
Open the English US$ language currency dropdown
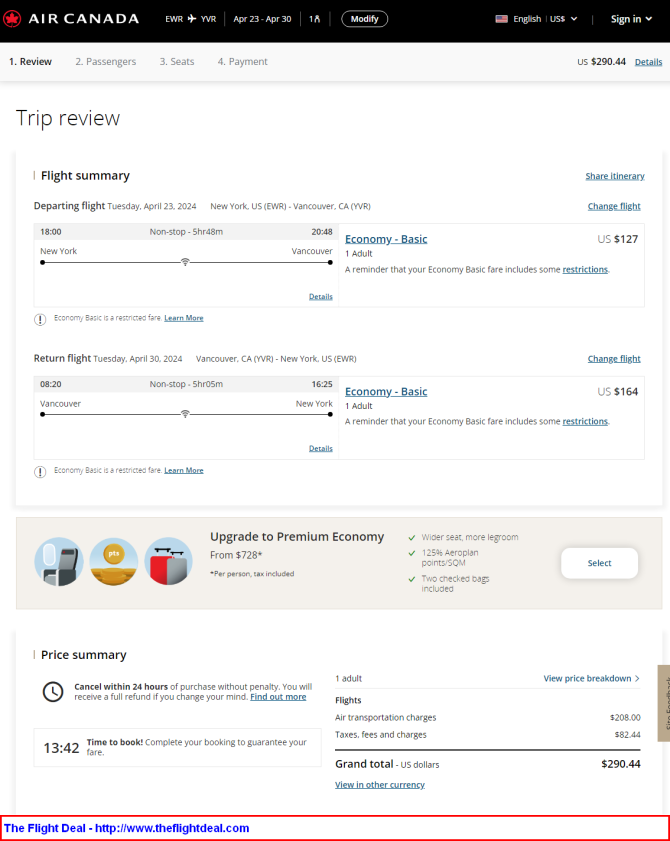click(537, 19)
